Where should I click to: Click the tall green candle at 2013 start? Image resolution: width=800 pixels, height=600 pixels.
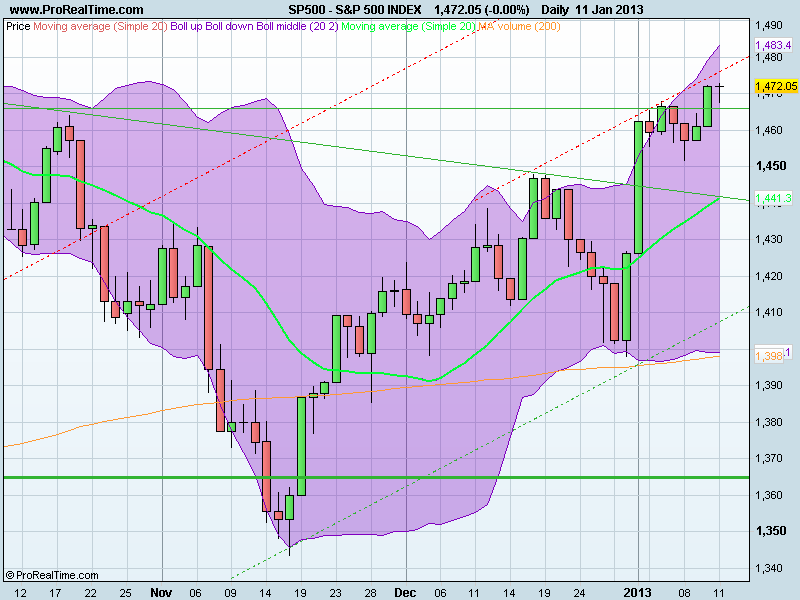coord(638,187)
